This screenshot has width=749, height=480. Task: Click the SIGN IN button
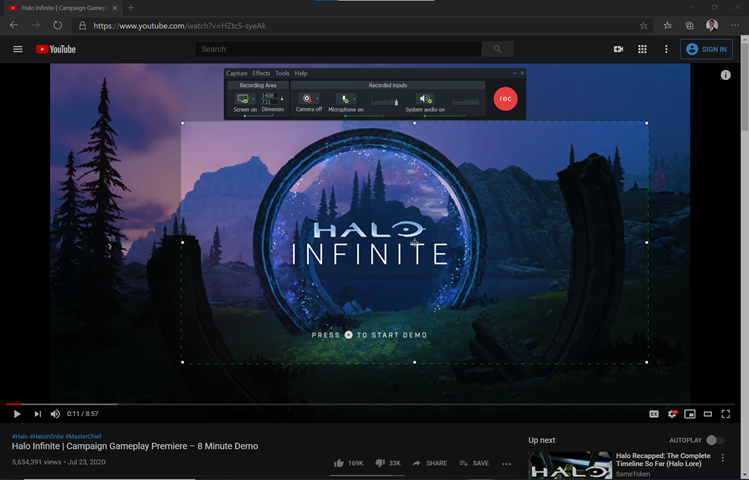tap(705, 49)
